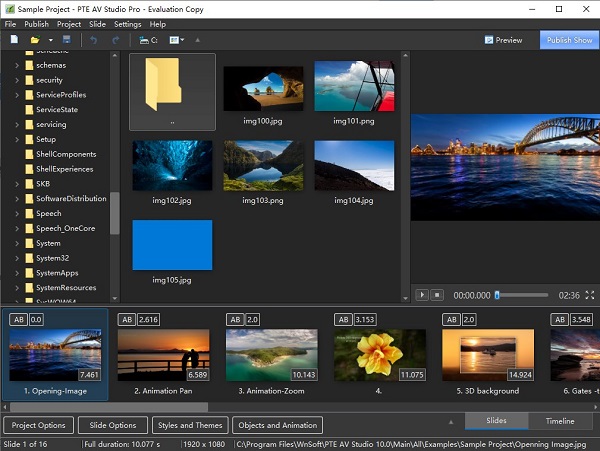The image size is (600, 451).
Task: Undo the last action
Action: pos(94,40)
